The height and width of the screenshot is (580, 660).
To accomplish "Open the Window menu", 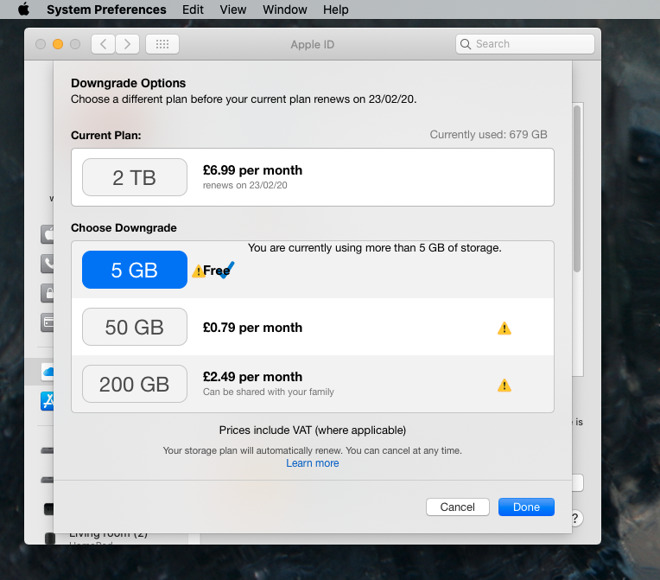I will [x=285, y=10].
